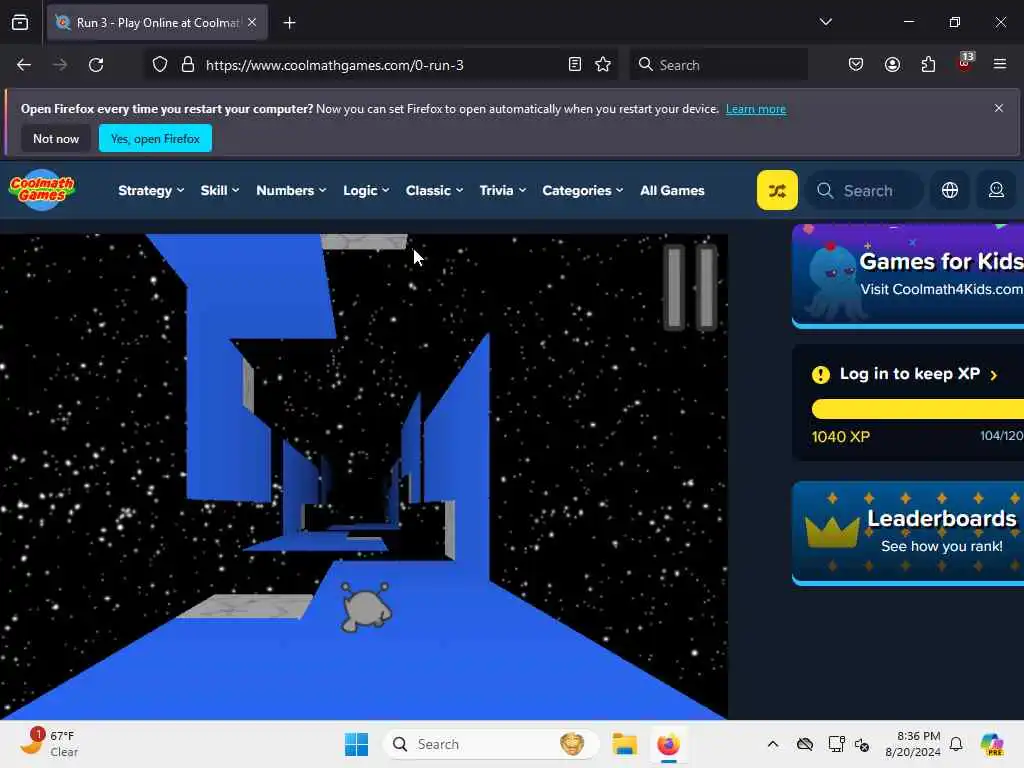Open the weather widget showing 67°F
Viewport: 1024px width, 768px height.
49,743
